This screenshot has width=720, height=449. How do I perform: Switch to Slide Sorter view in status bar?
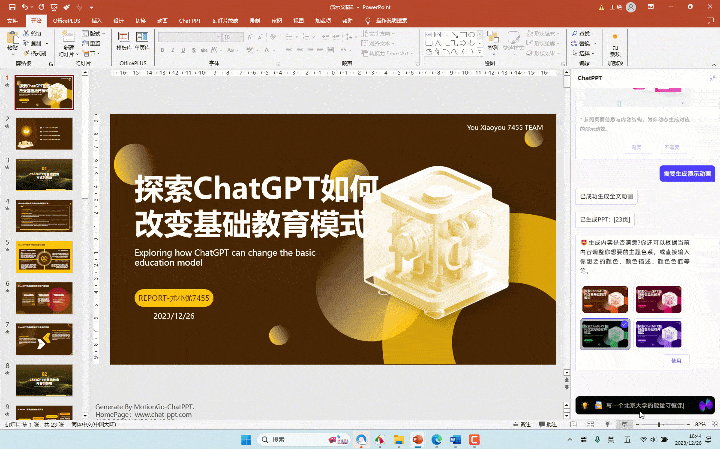591,425
